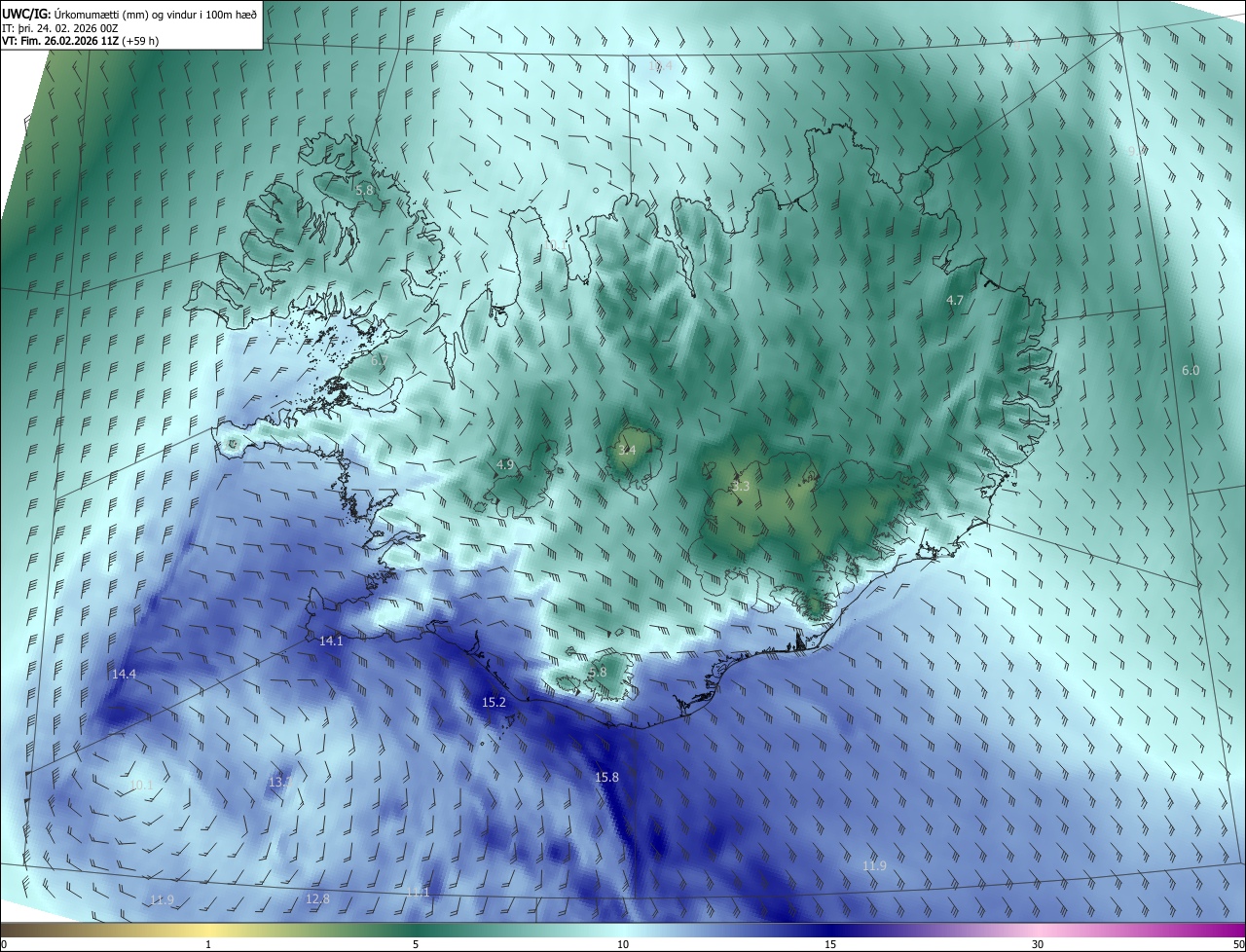Click the 5 tick on the color scale

click(x=416, y=944)
